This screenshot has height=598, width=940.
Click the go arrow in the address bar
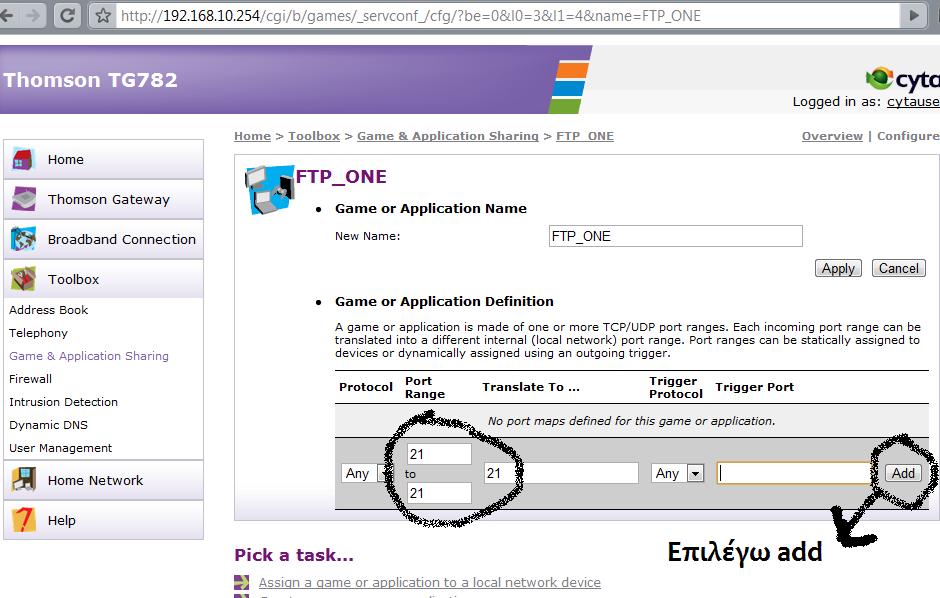[914, 16]
